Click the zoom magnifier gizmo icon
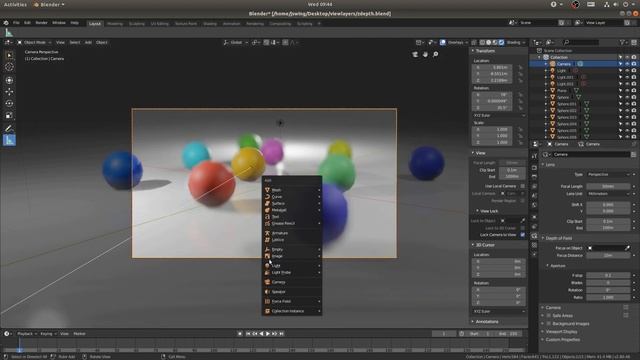 point(436,54)
